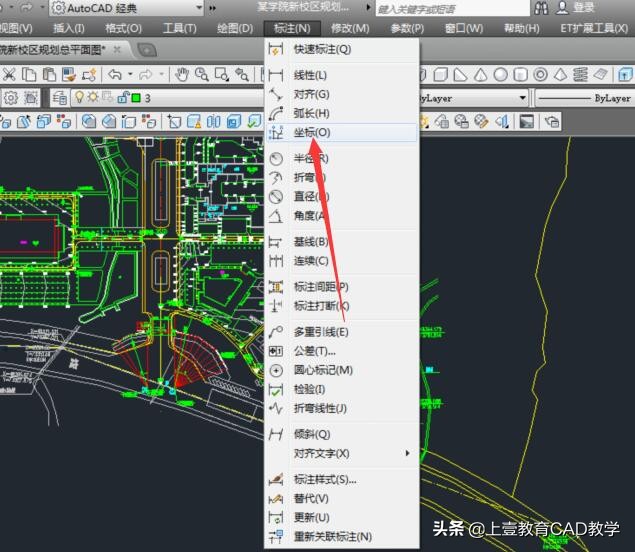Select the Copy Faces solid editing icon

(43, 121)
